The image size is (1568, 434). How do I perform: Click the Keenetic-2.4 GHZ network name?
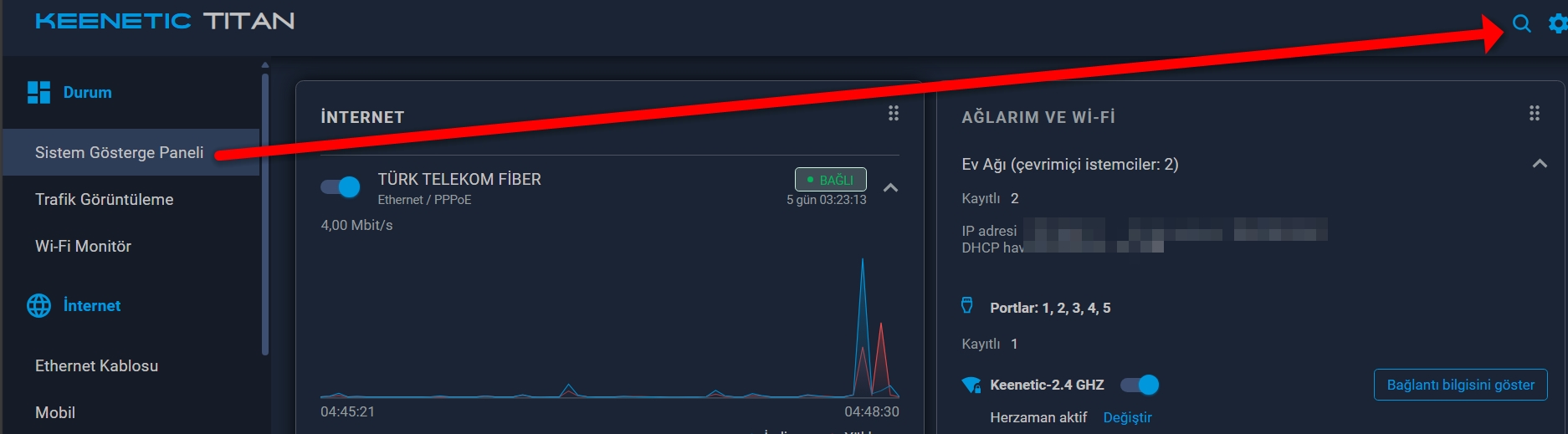click(x=1047, y=385)
